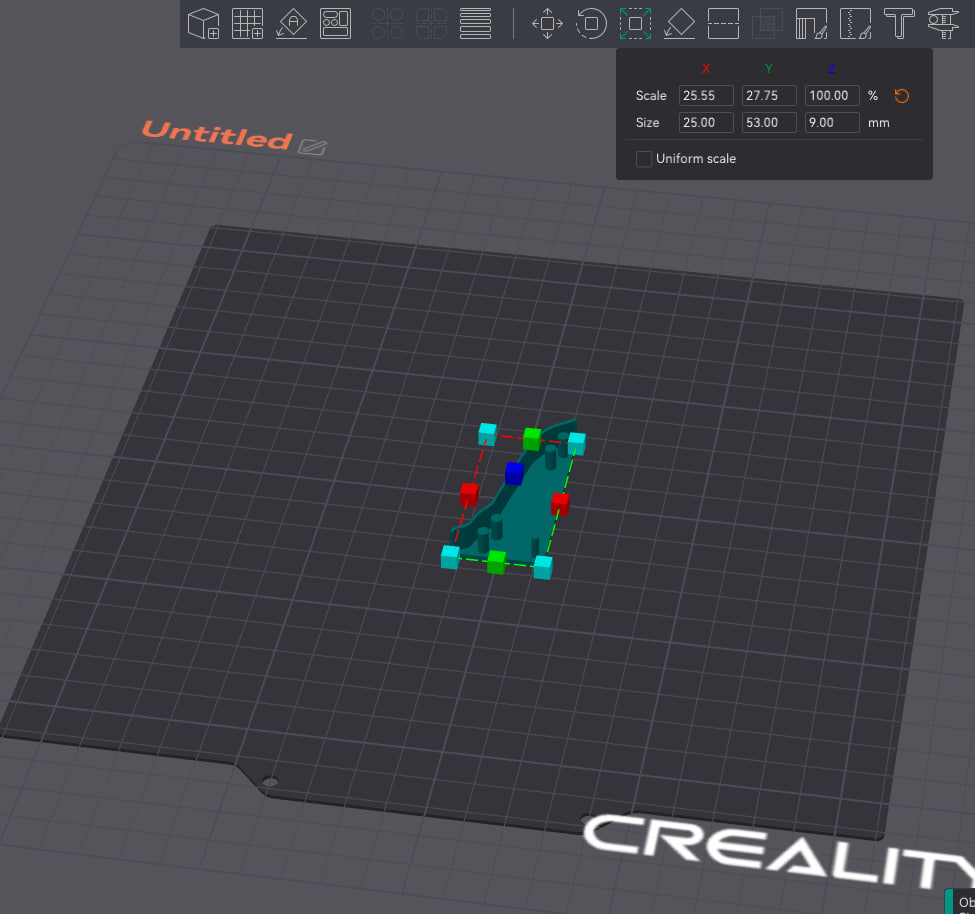Image resolution: width=975 pixels, height=914 pixels.
Task: Open the Support painting tool
Action: 811,24
